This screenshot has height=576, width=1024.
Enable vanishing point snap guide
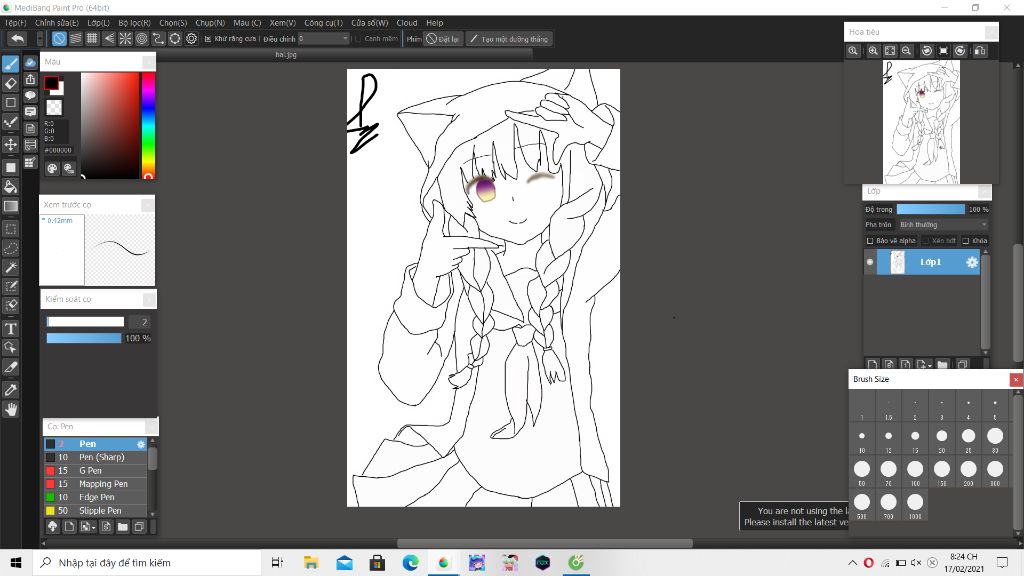108,39
